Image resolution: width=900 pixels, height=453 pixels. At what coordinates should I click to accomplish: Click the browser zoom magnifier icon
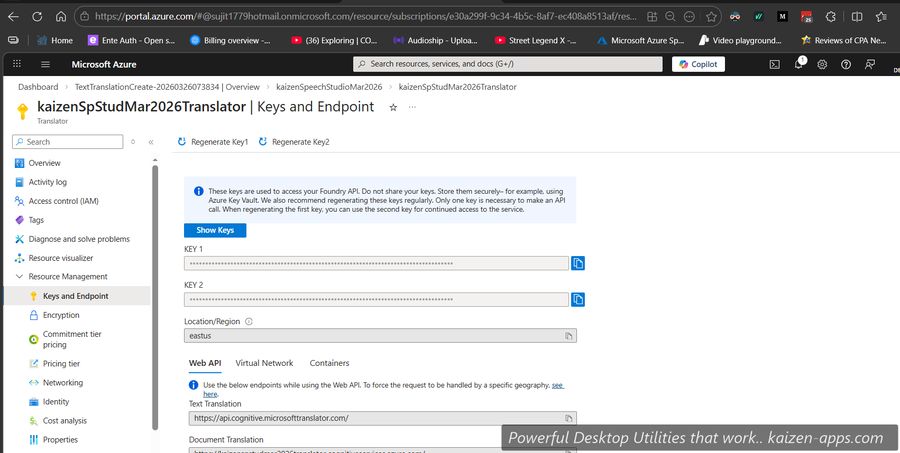click(x=670, y=17)
